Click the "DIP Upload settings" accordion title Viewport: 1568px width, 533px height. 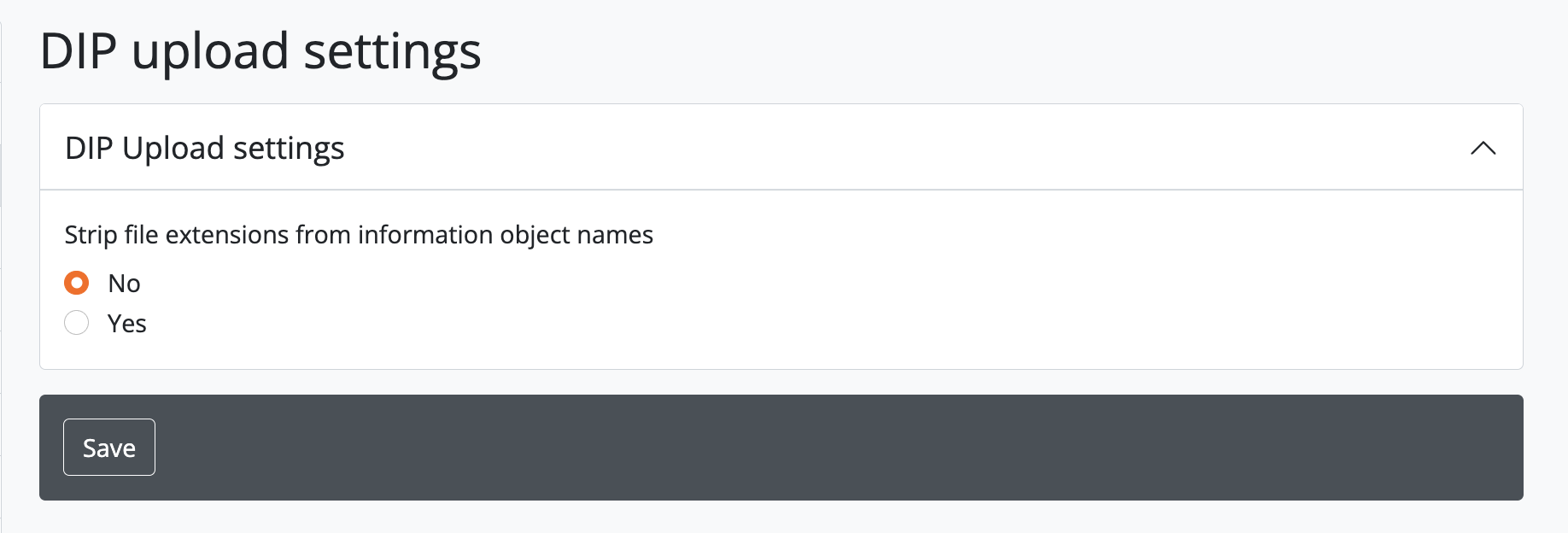click(x=205, y=148)
